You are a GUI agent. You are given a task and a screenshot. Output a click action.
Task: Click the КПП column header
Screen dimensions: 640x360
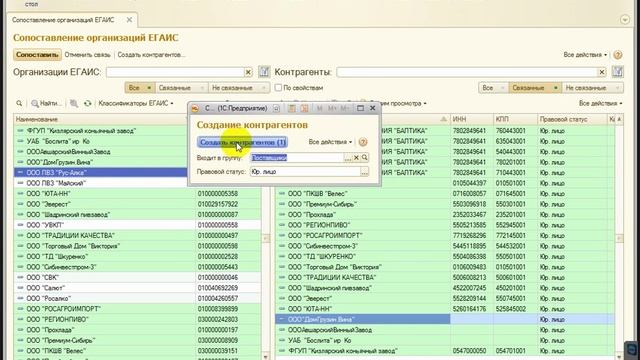[515, 119]
